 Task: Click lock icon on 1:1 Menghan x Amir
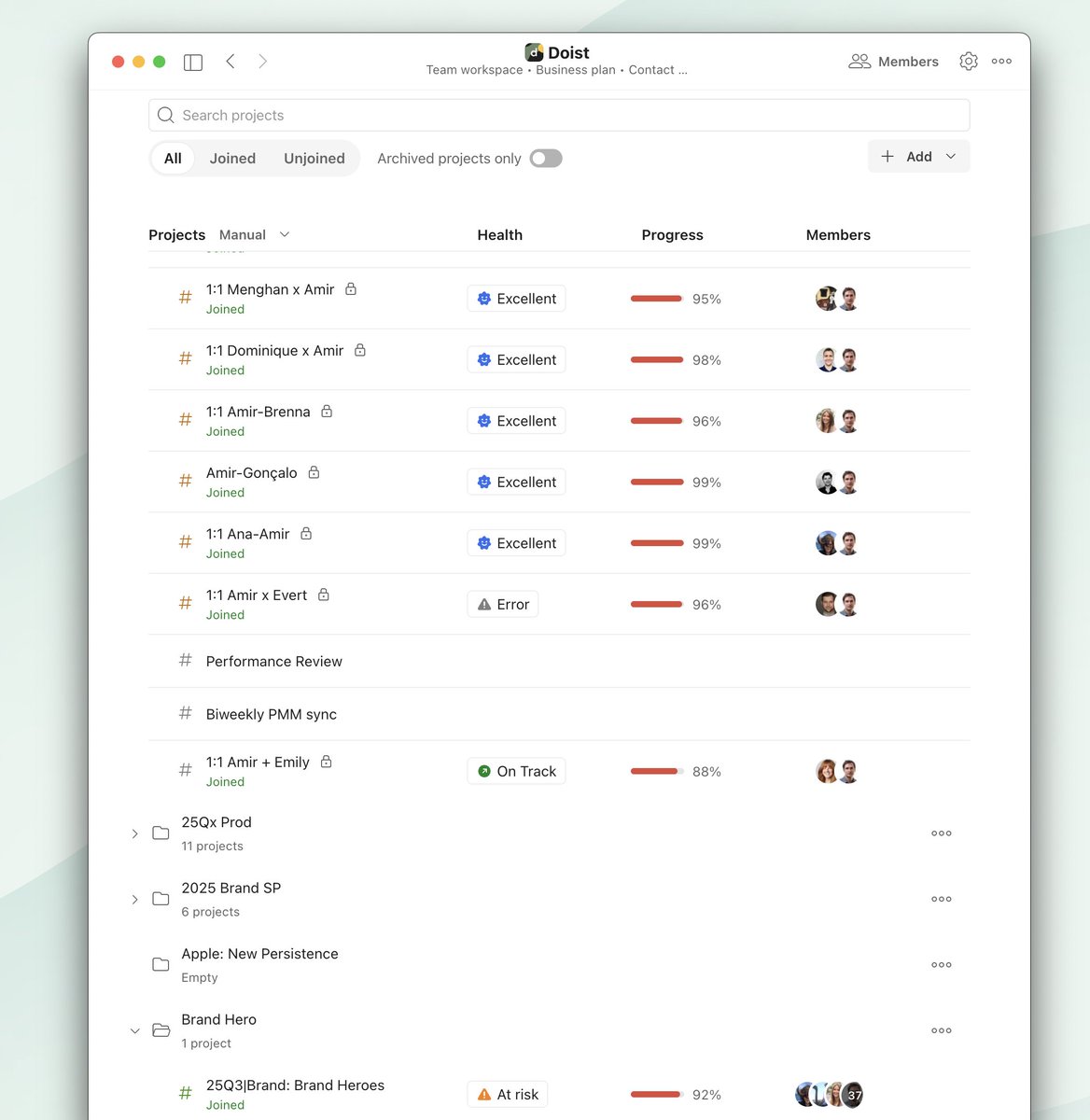click(x=351, y=289)
